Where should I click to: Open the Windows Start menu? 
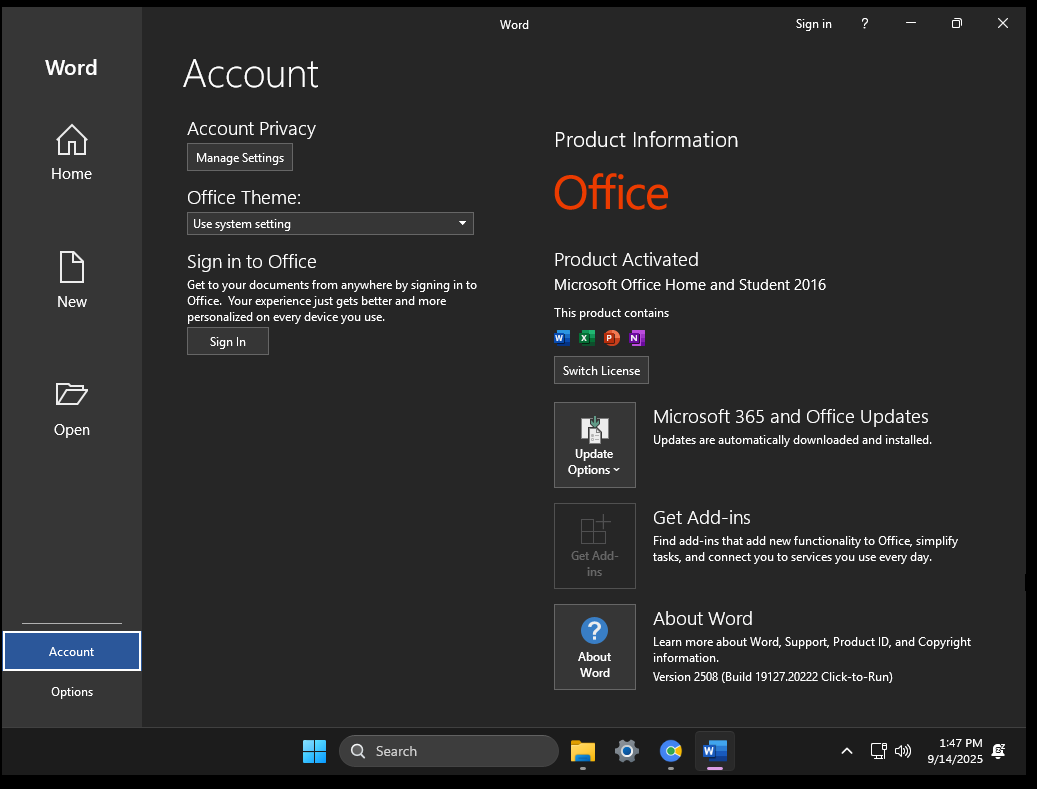click(314, 751)
